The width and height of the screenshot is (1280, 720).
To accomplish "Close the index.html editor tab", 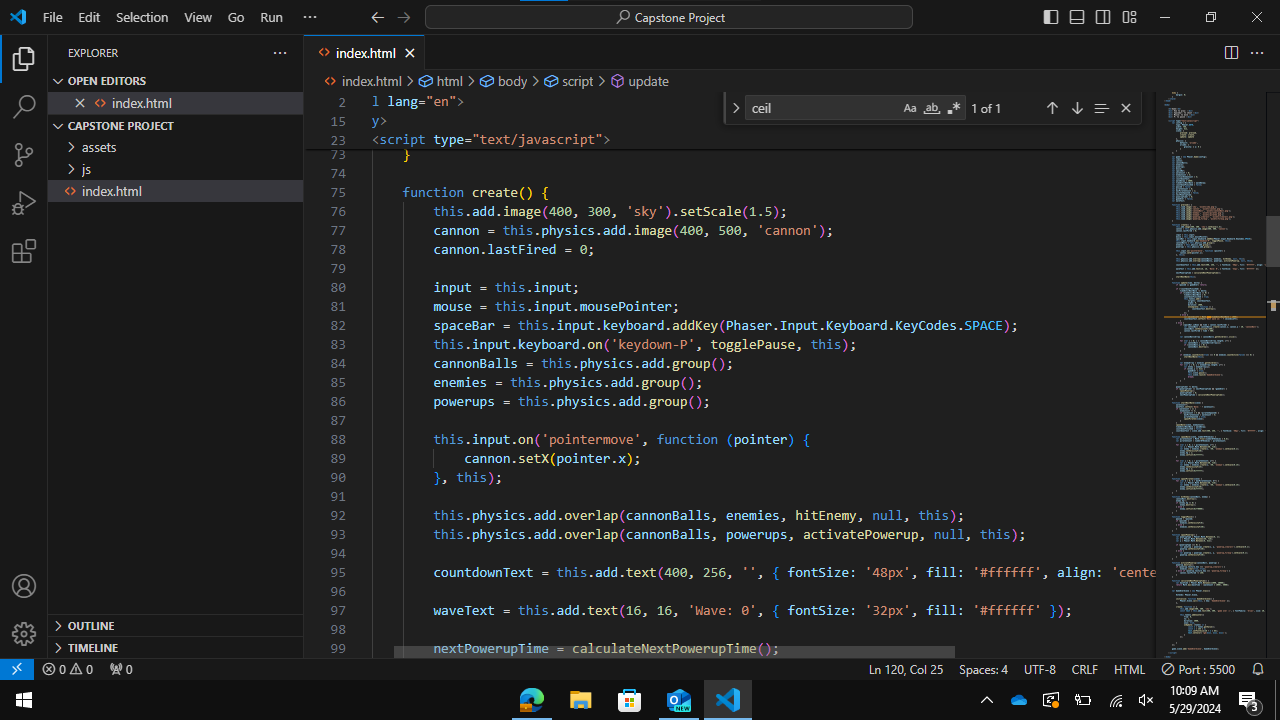I will click(x=410, y=53).
